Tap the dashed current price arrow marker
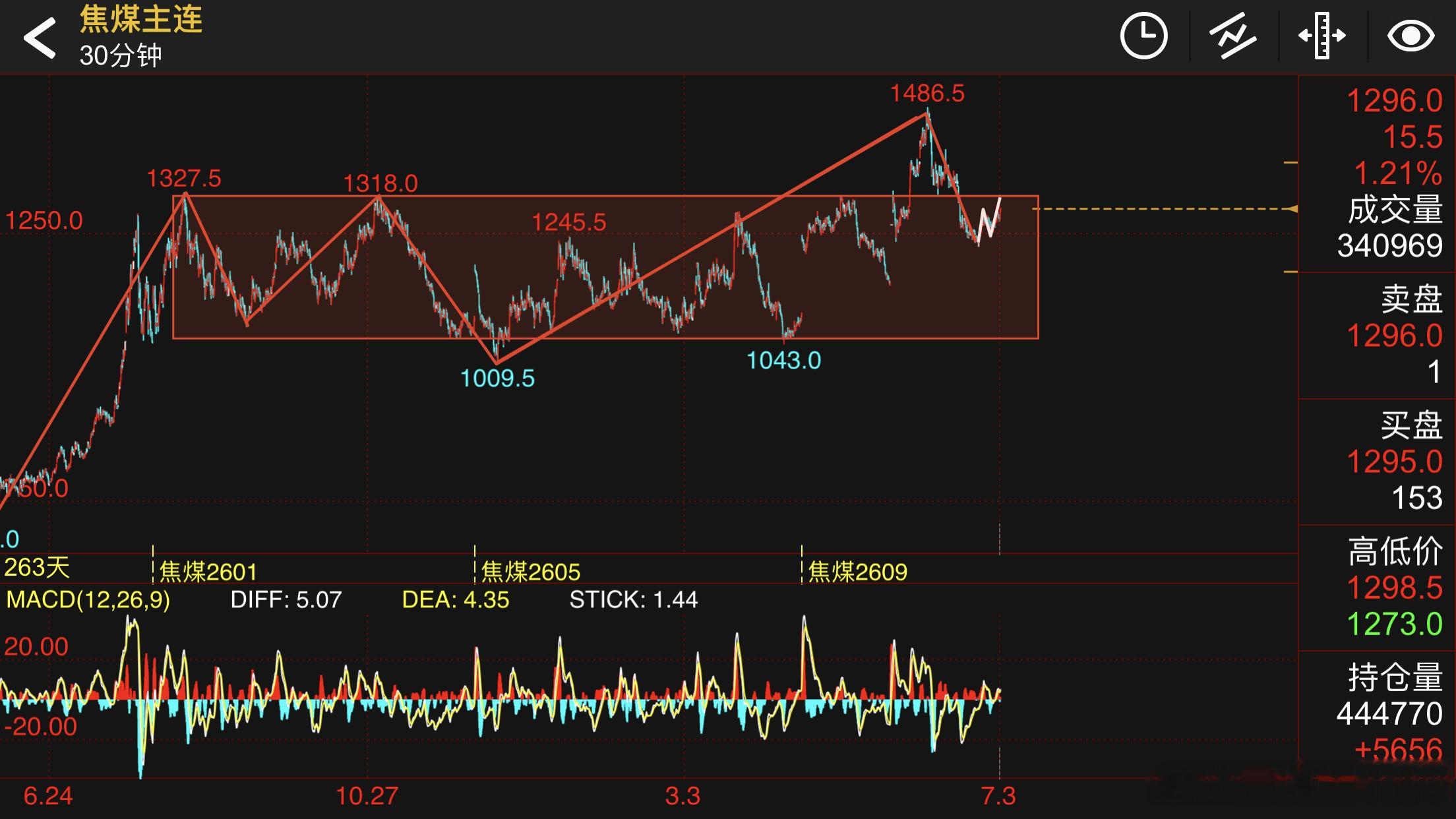Viewport: 1456px width, 819px height. [1292, 209]
